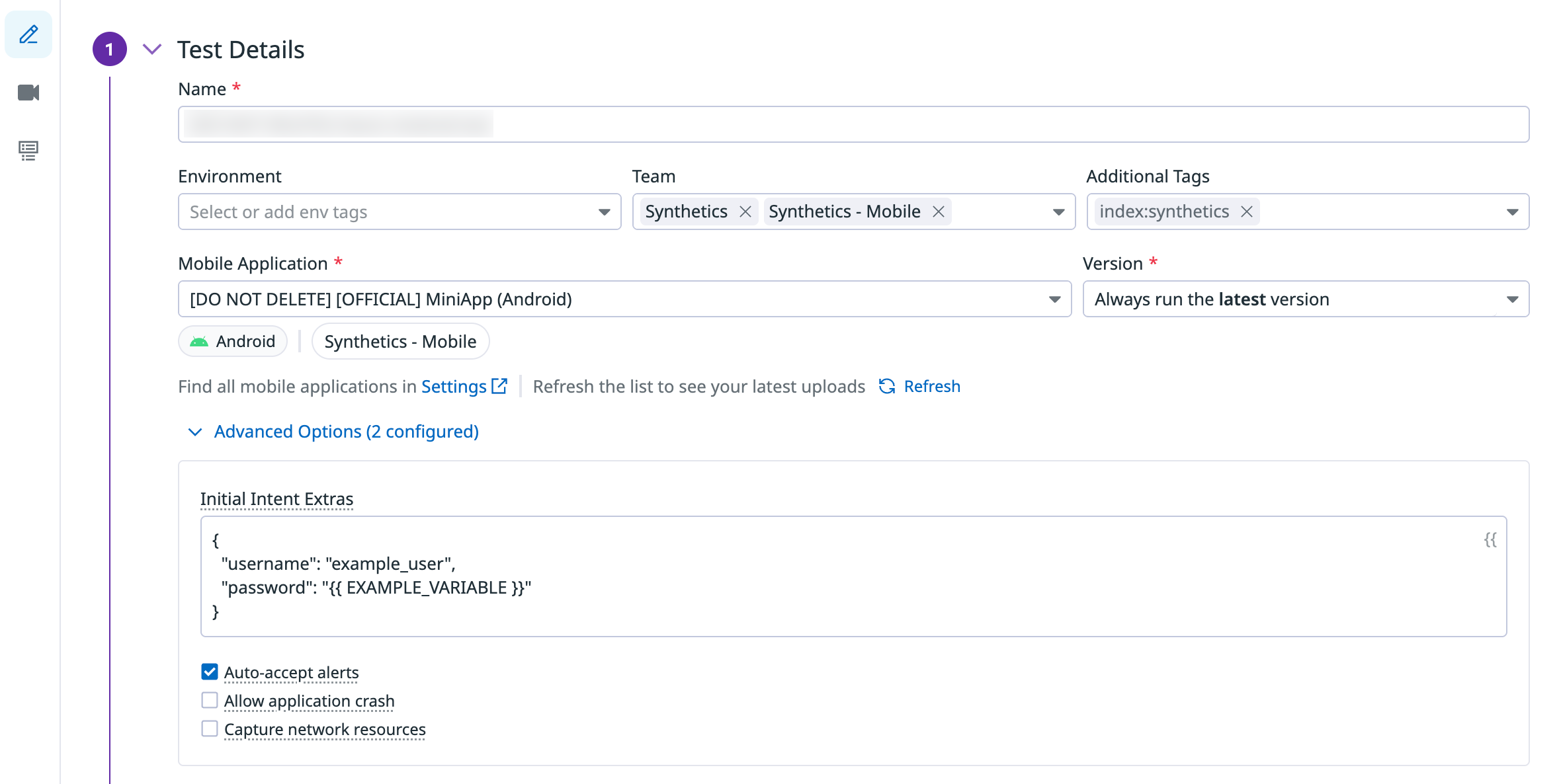Open the list view sidebar icon
Viewport: 1561px width, 784px height.
[x=28, y=151]
